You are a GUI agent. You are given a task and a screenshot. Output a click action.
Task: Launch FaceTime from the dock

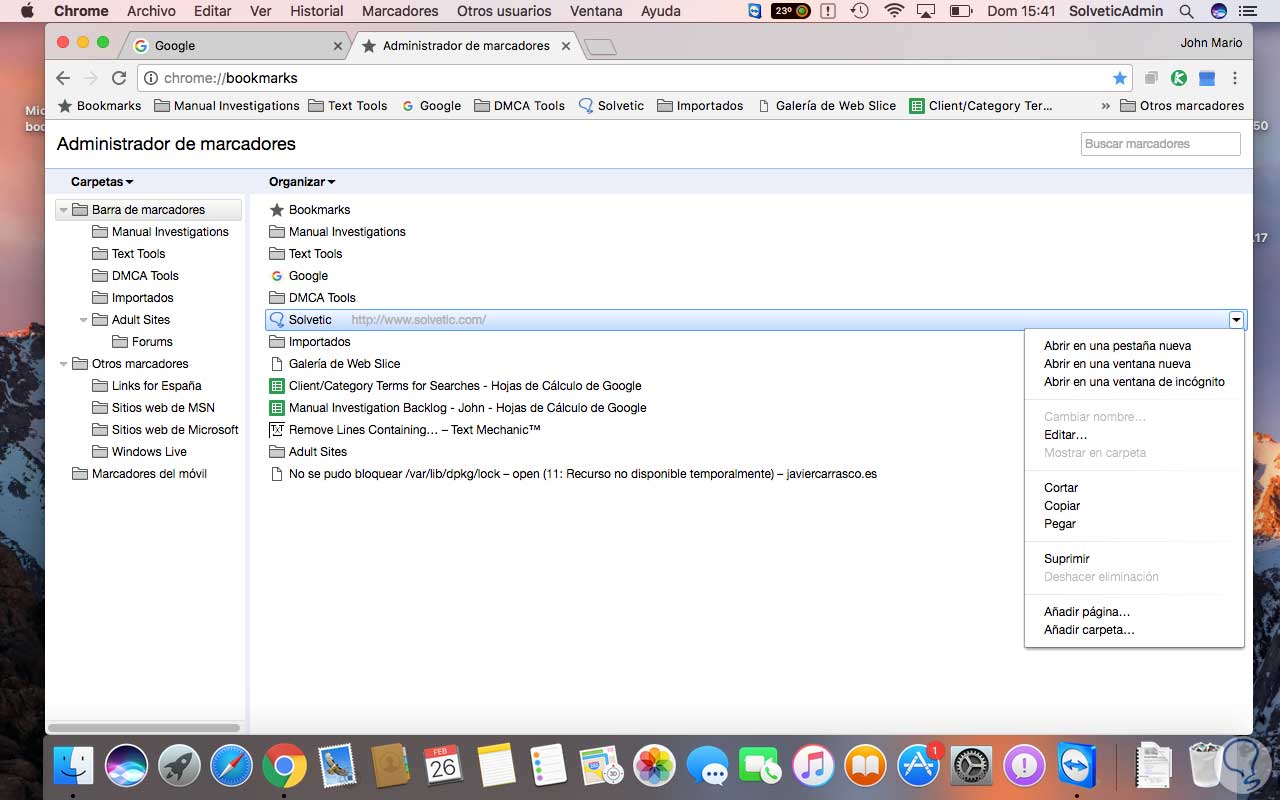pyautogui.click(x=760, y=767)
